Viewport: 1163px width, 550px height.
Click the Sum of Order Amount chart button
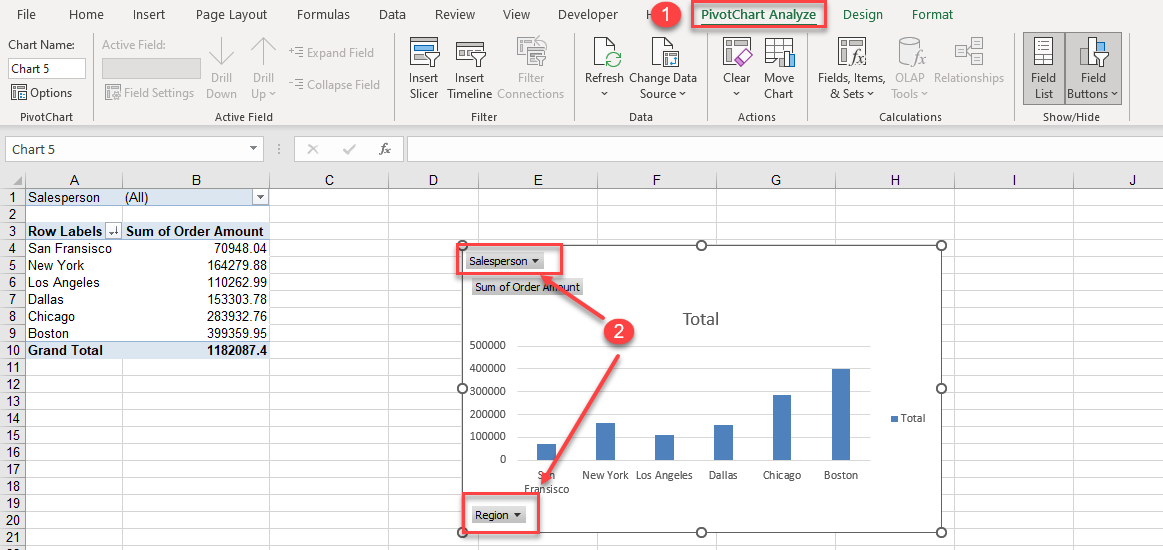point(527,287)
